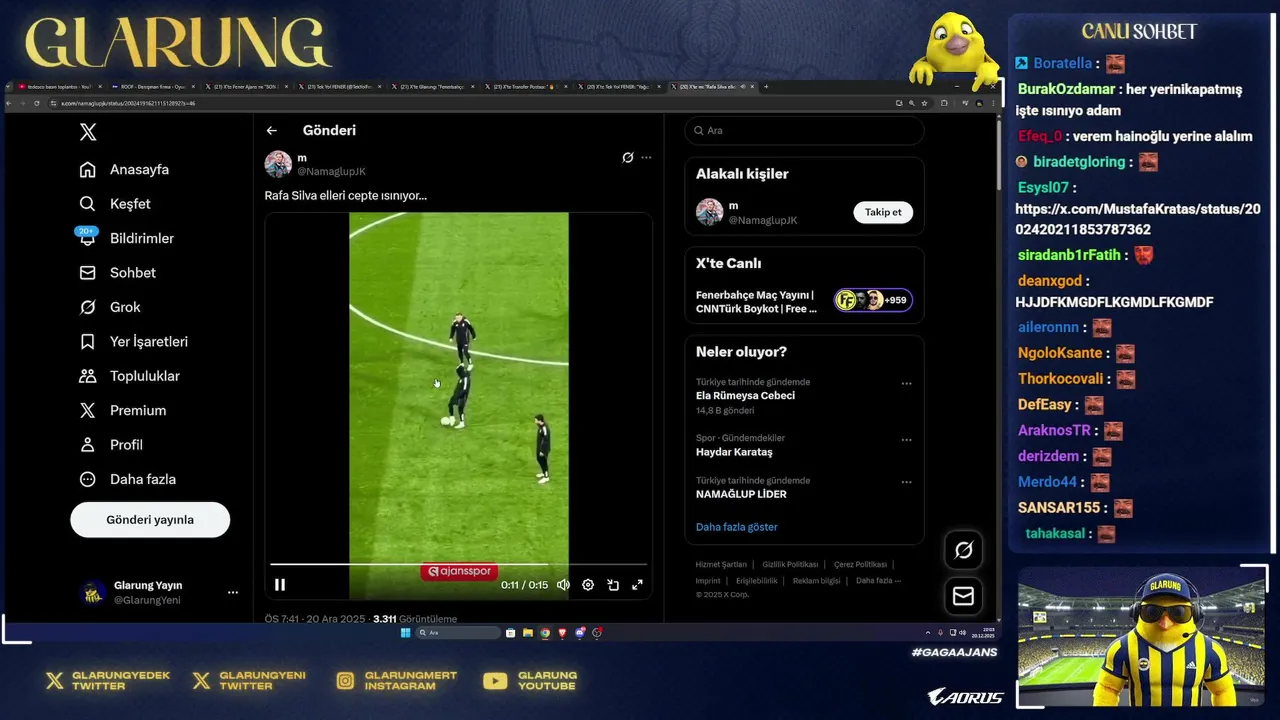Click the Ara search field on X

(804, 130)
